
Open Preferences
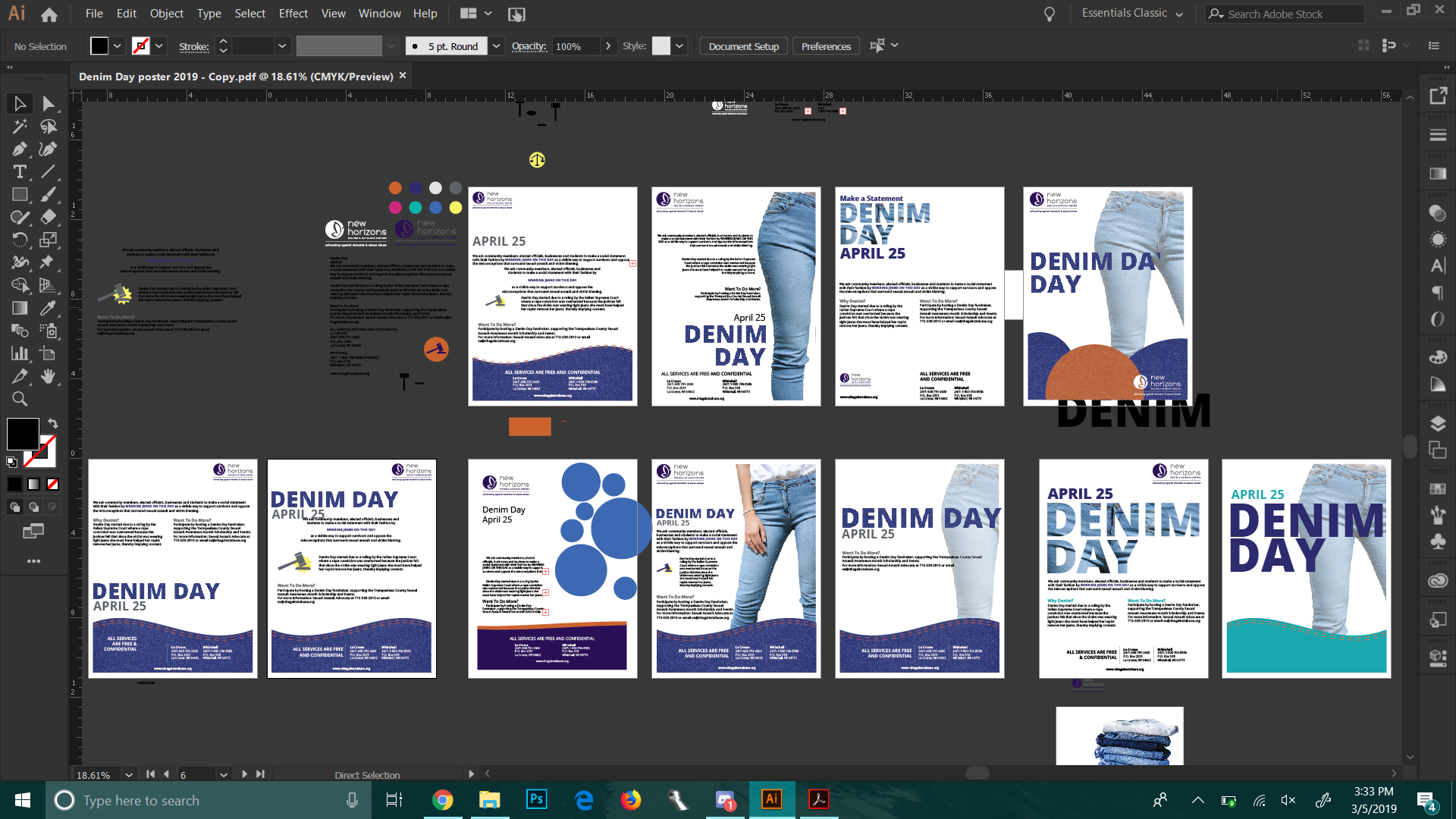(x=825, y=46)
